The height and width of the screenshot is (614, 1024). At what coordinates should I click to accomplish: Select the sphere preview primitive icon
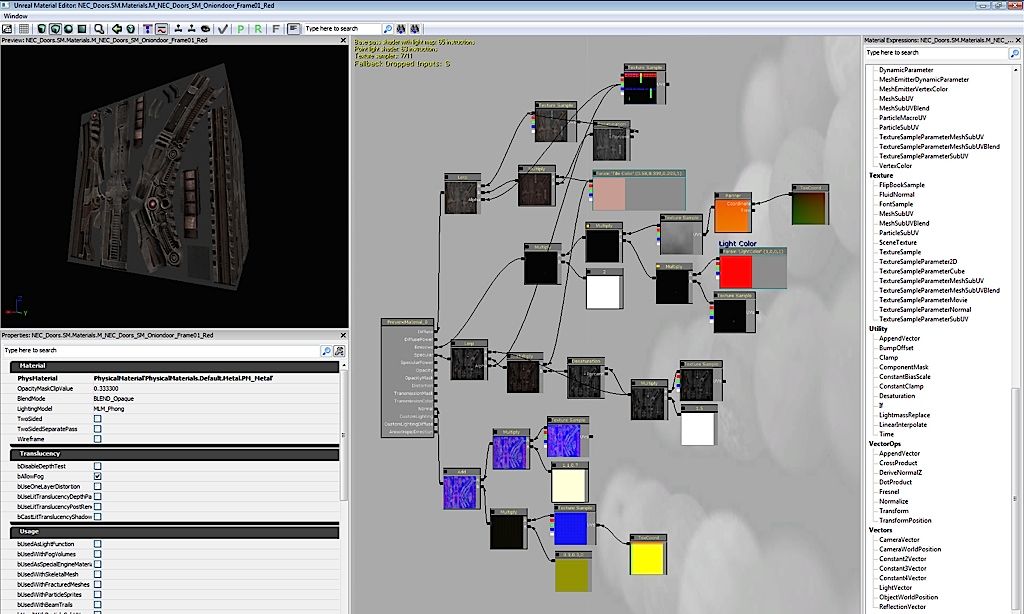click(69, 29)
